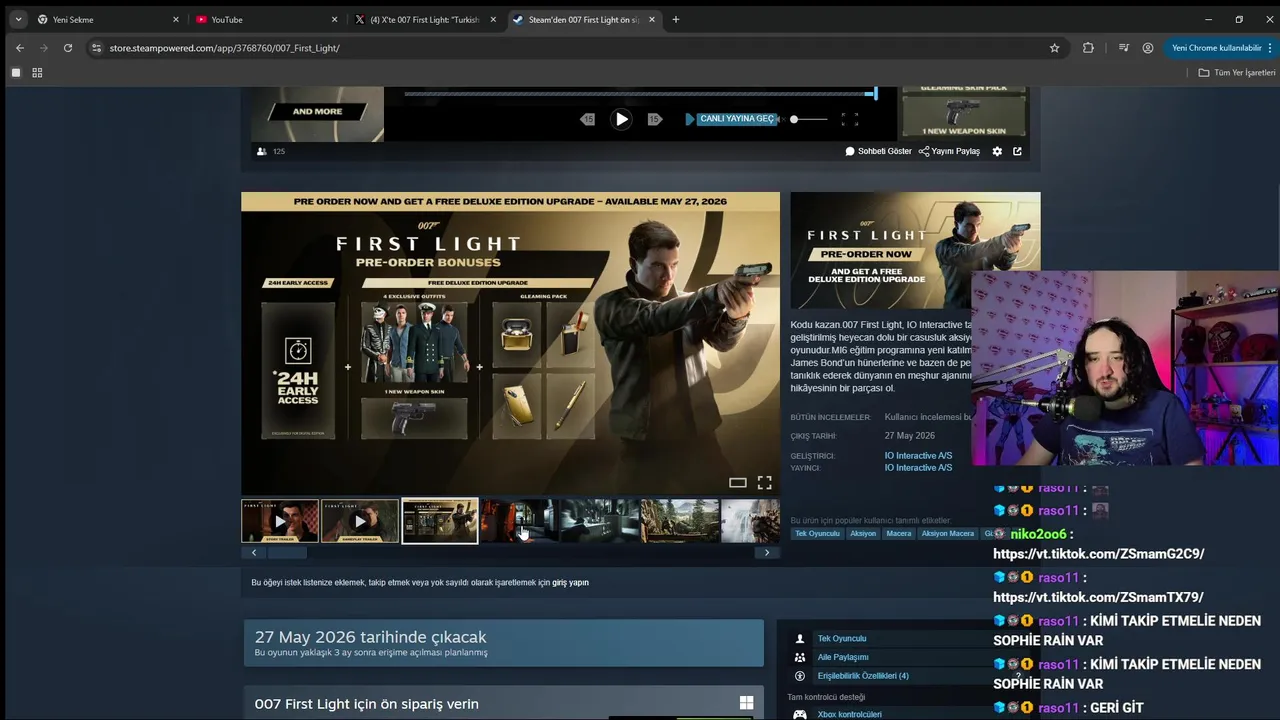The height and width of the screenshot is (720, 1280).
Task: Select the red-lit interior screenshot thumbnail
Action: [518, 521]
